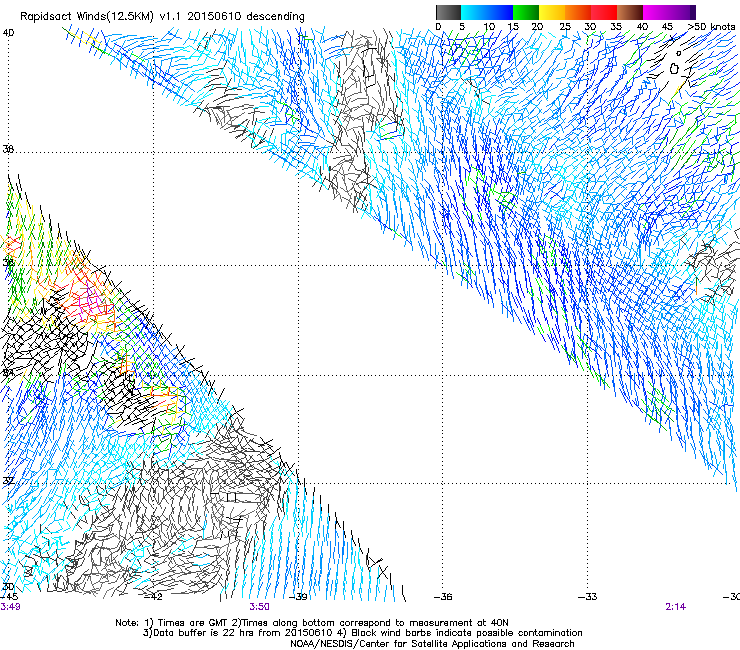Viewport: 740px width, 650px height.
Task: Click the longitude label -36
Action: pos(443,596)
